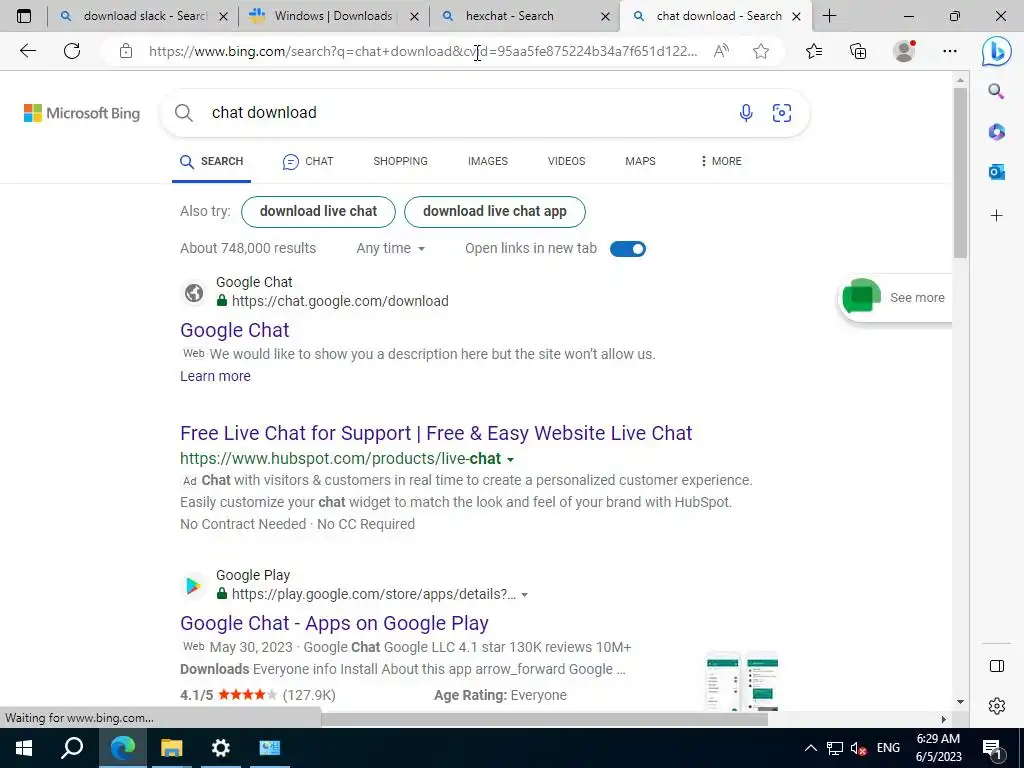Switch to Bing CHAT tab
The width and height of the screenshot is (1024, 768).
click(x=308, y=161)
